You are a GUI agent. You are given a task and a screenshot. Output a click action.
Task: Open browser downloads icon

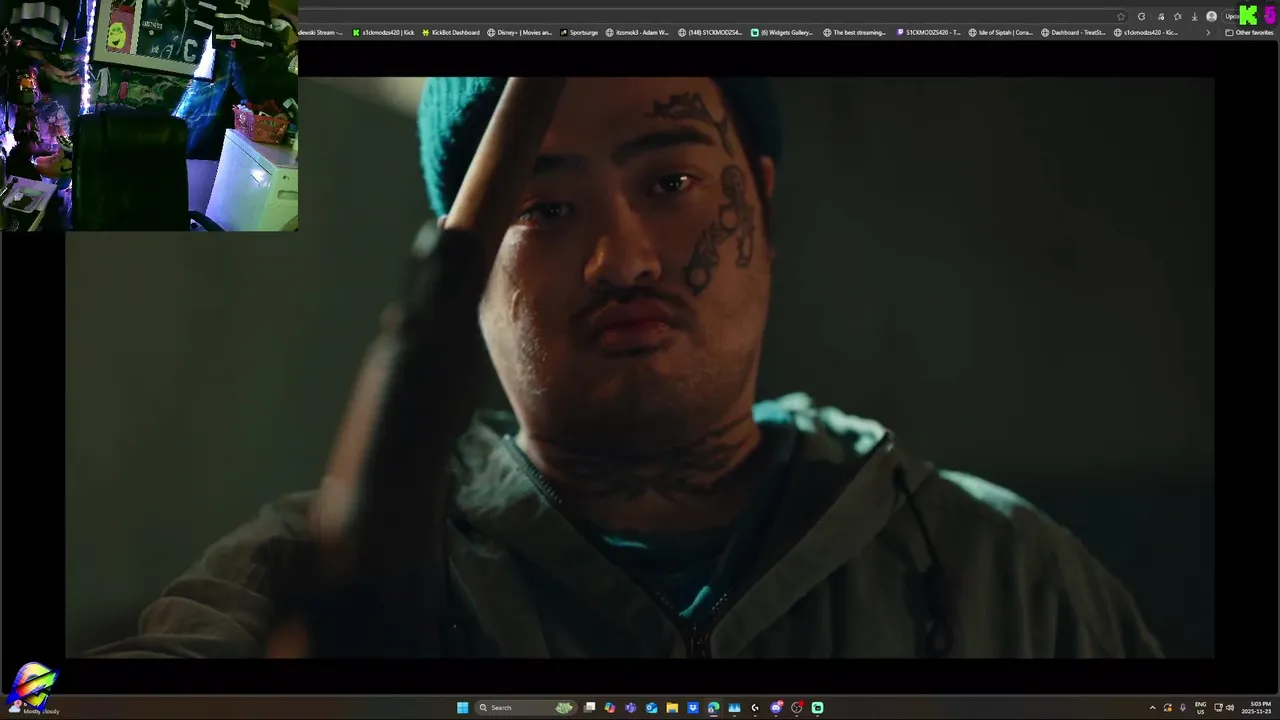[1194, 17]
